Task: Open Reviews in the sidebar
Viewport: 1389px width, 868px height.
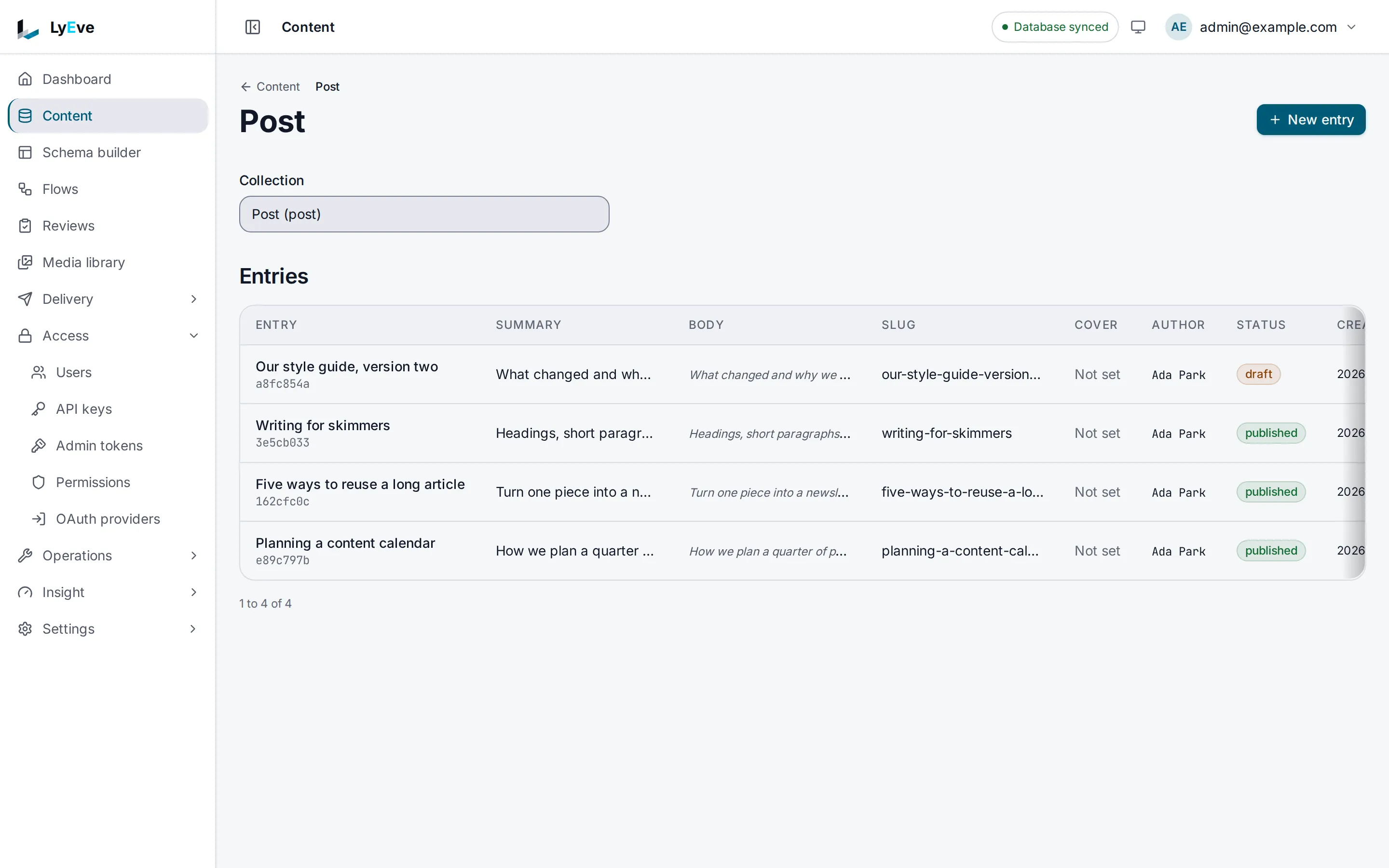Action: pyautogui.click(x=108, y=226)
